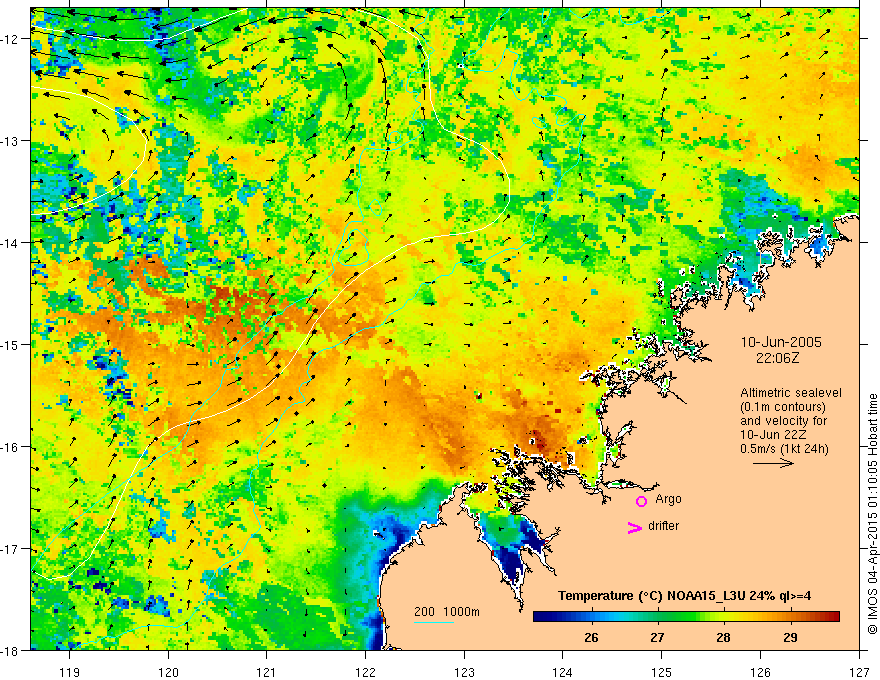This screenshot has width=880, height=680.
Task: Click the color bar label '27'
Action: (x=657, y=637)
